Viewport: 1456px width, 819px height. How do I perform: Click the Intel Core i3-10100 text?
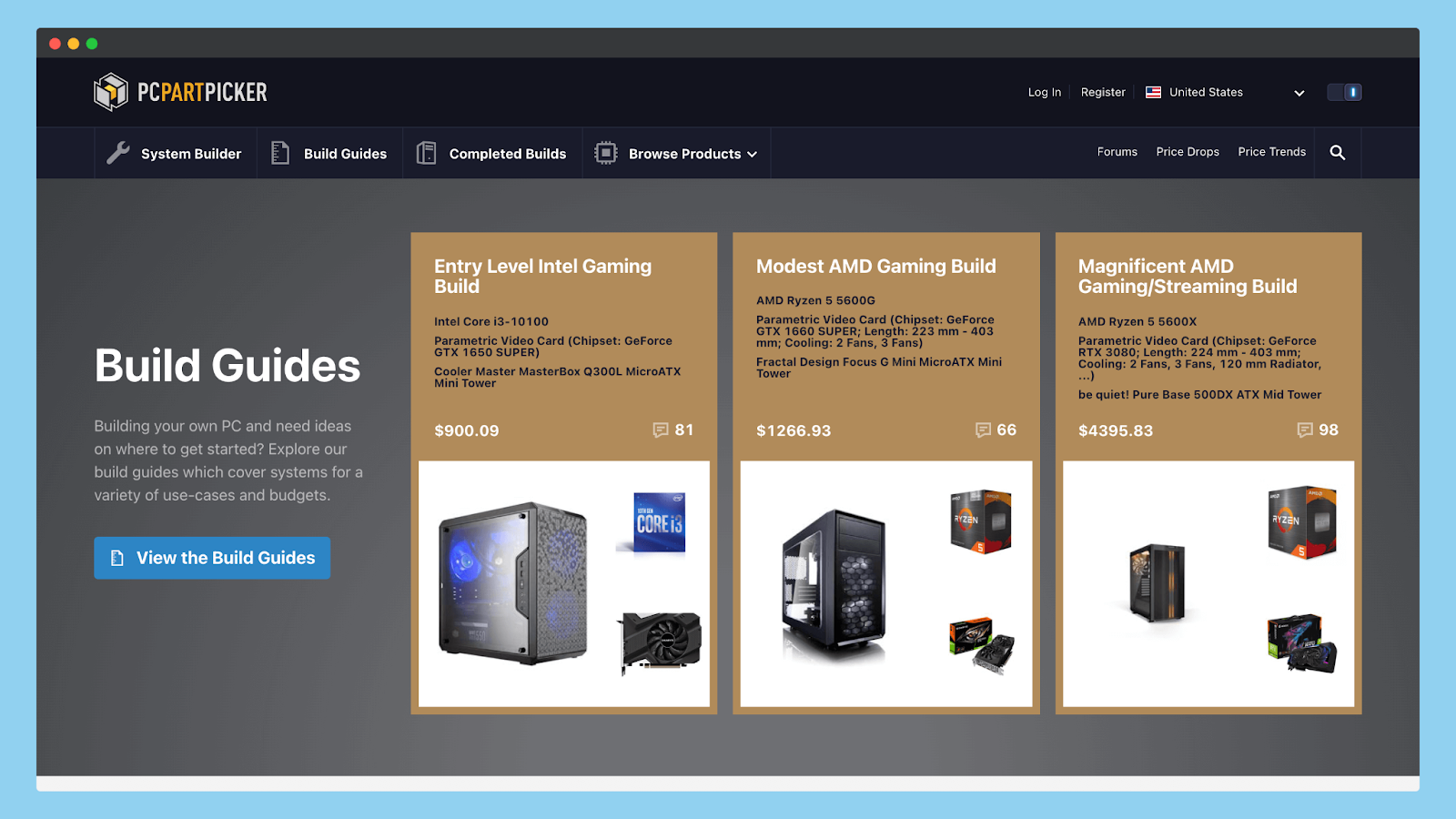pyautogui.click(x=491, y=321)
